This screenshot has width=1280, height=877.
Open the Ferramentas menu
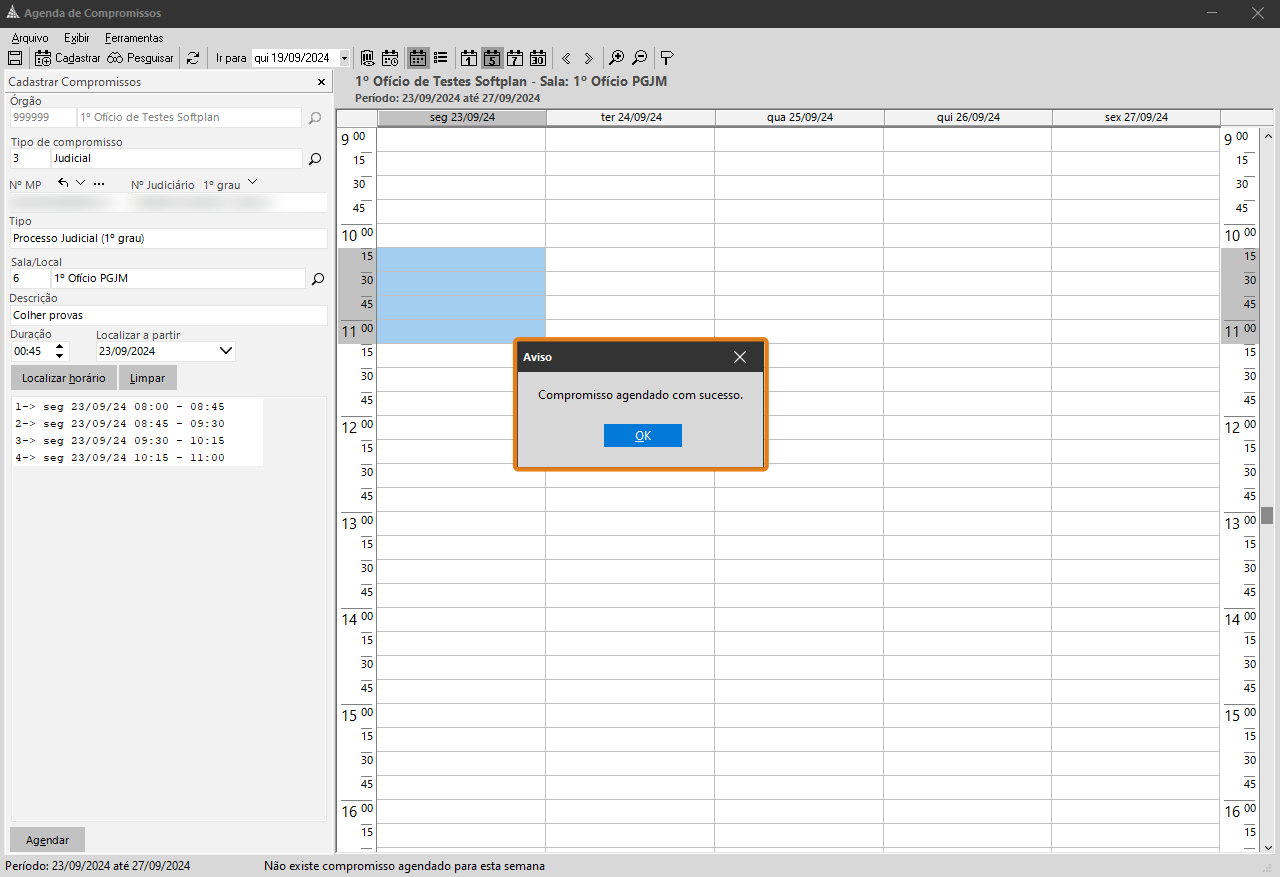(x=134, y=38)
